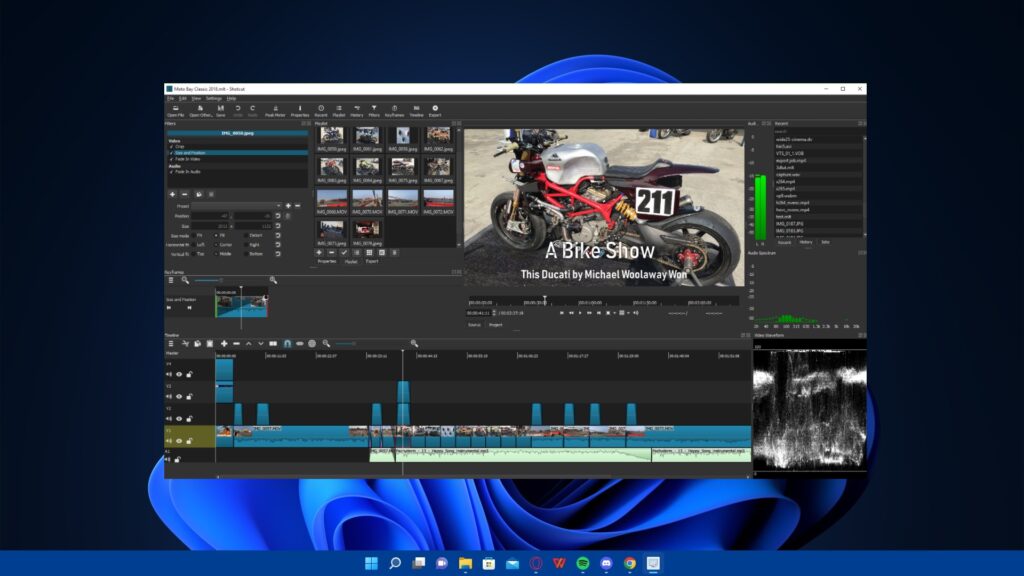
Task: Click the Open File toolbar icon
Action: click(175, 111)
